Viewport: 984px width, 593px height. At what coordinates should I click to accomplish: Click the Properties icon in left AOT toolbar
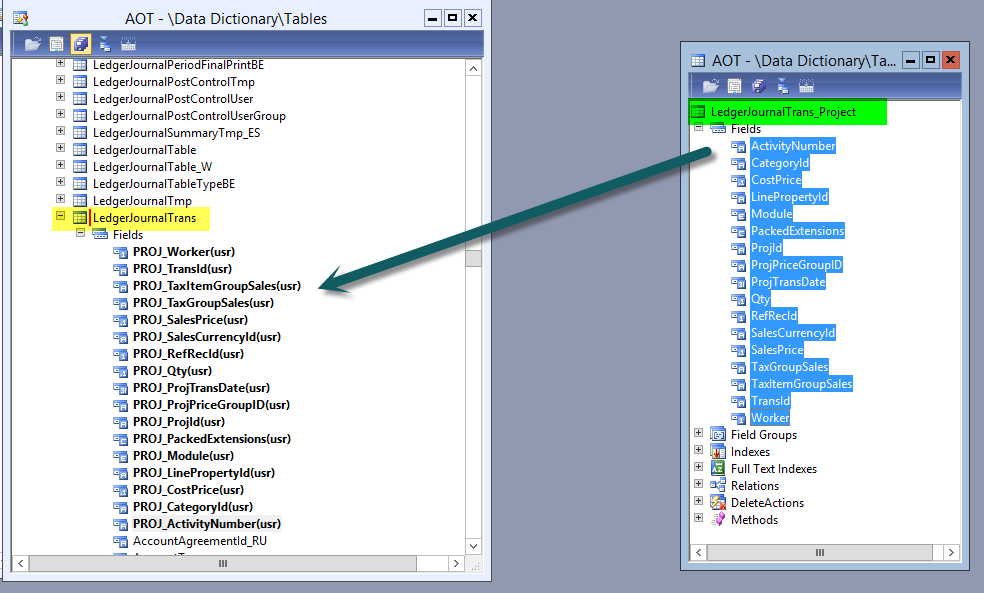pos(56,44)
